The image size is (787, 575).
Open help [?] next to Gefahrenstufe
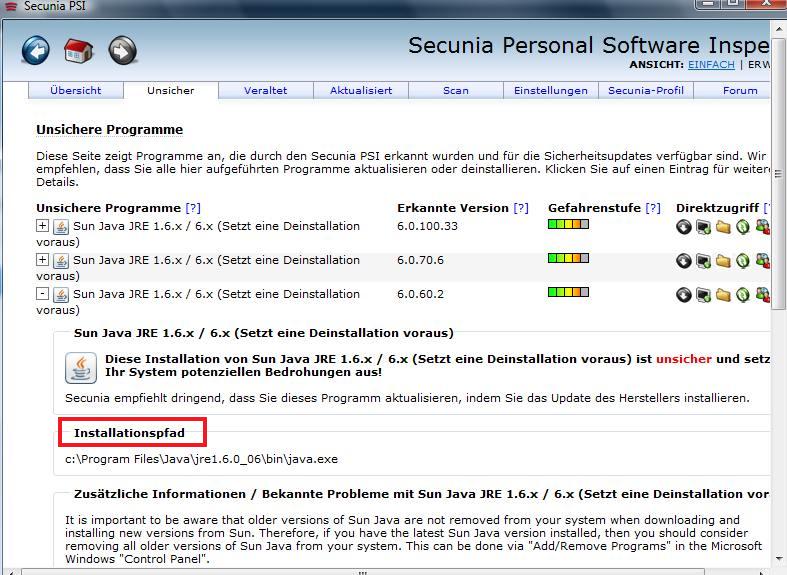[653, 208]
